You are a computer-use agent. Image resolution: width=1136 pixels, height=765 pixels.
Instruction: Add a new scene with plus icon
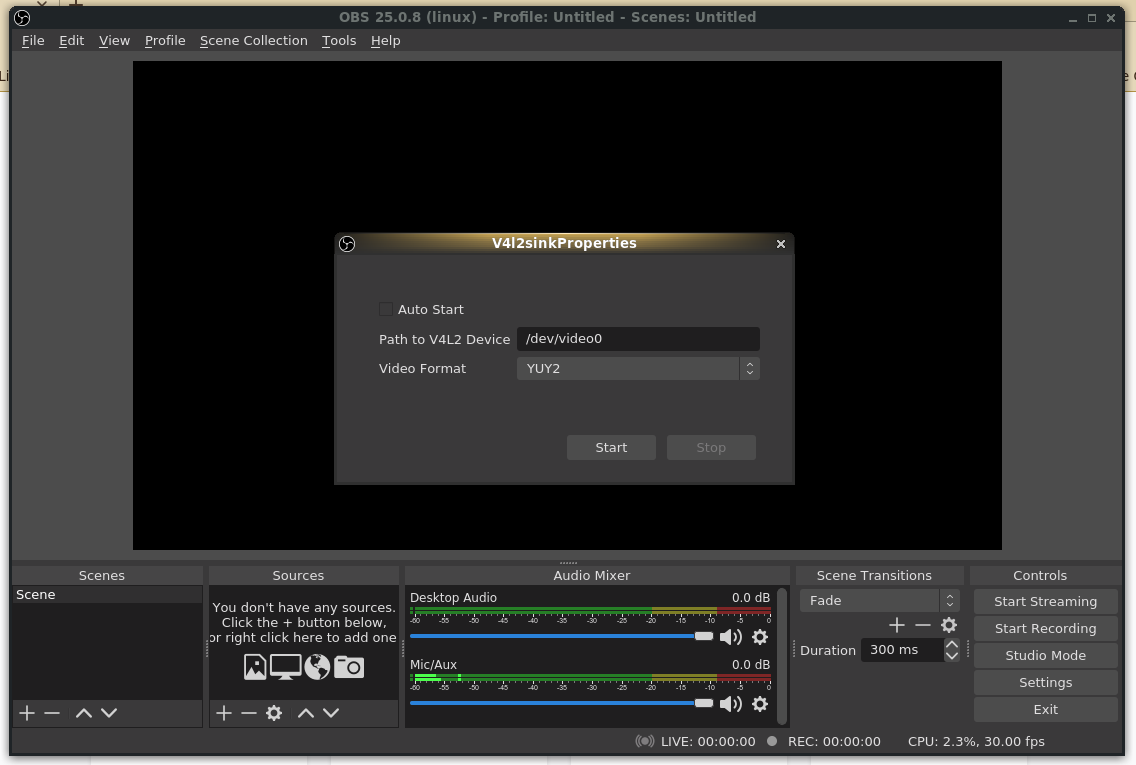[27, 713]
